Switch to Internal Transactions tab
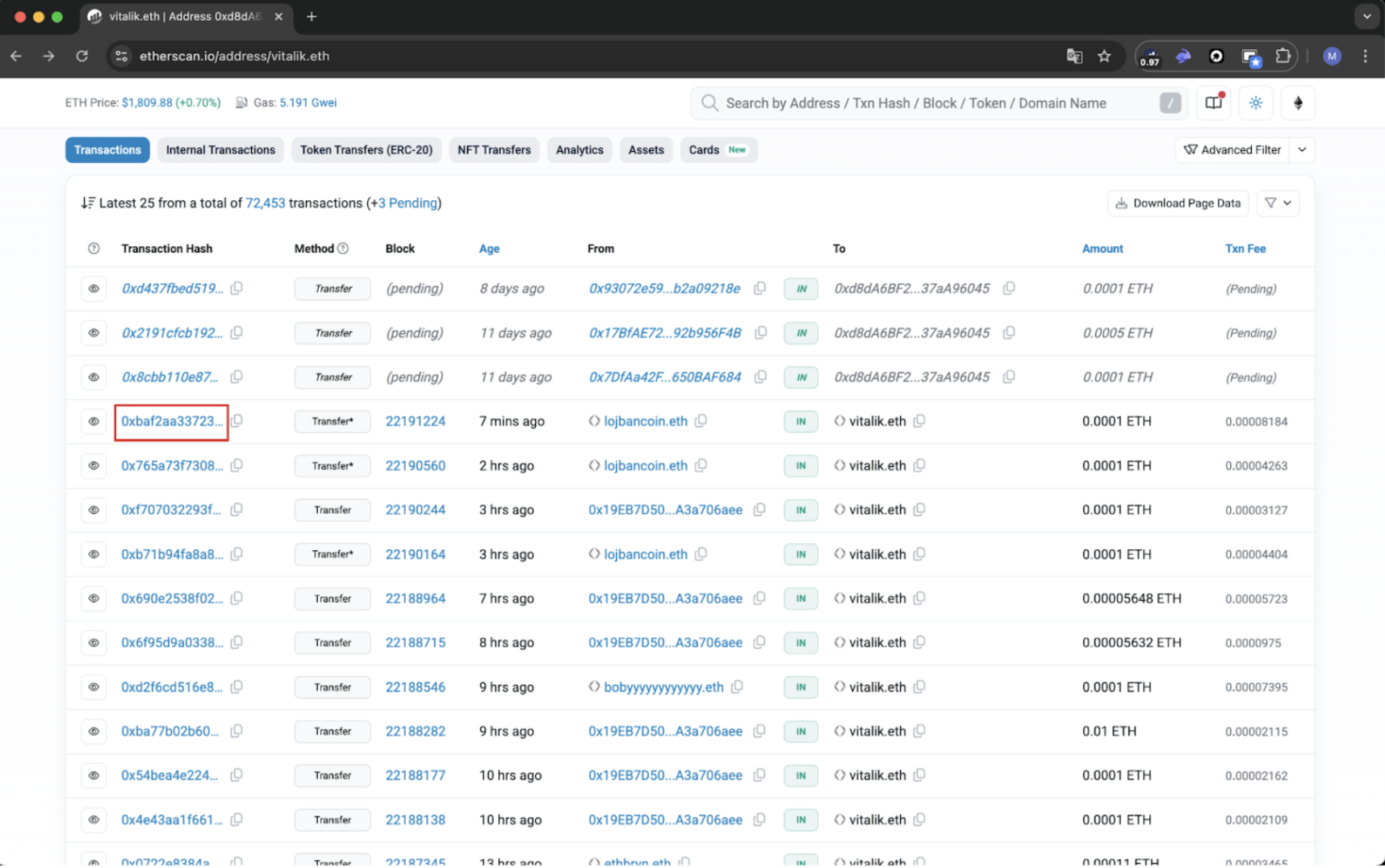Viewport: 1385px width, 868px height. pos(220,150)
